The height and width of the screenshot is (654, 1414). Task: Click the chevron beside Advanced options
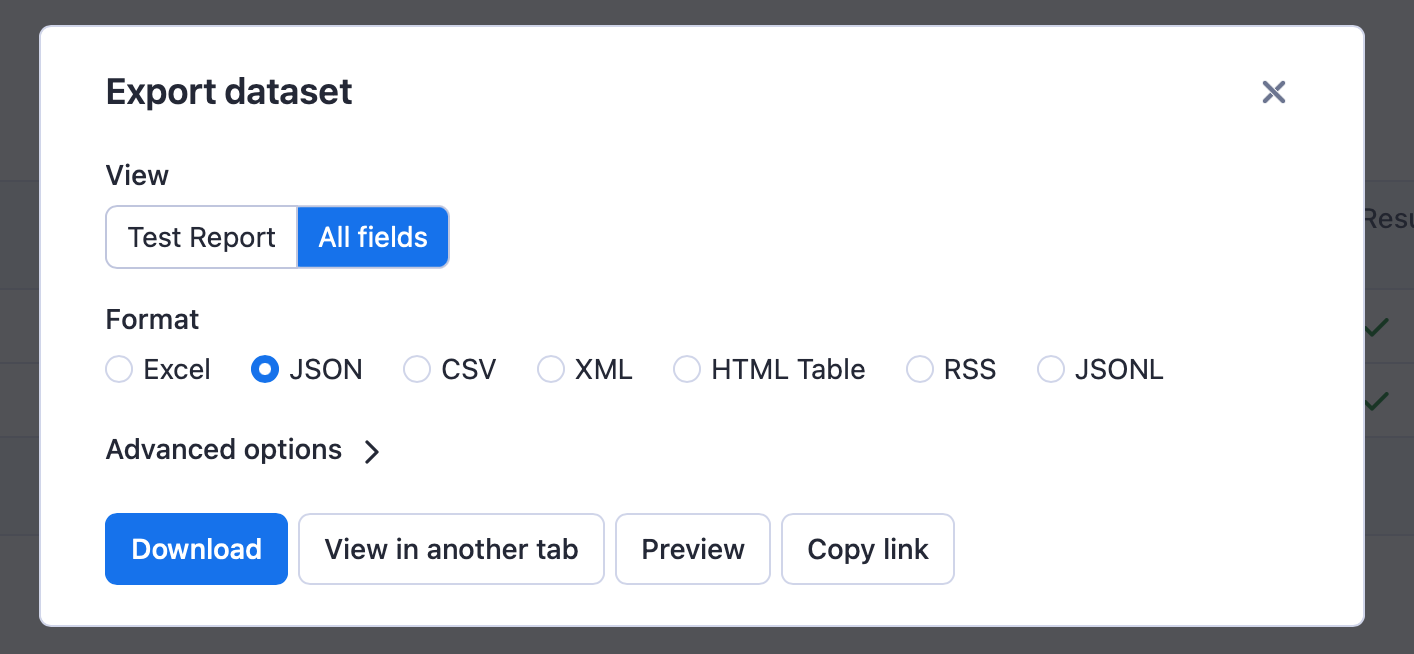371,452
